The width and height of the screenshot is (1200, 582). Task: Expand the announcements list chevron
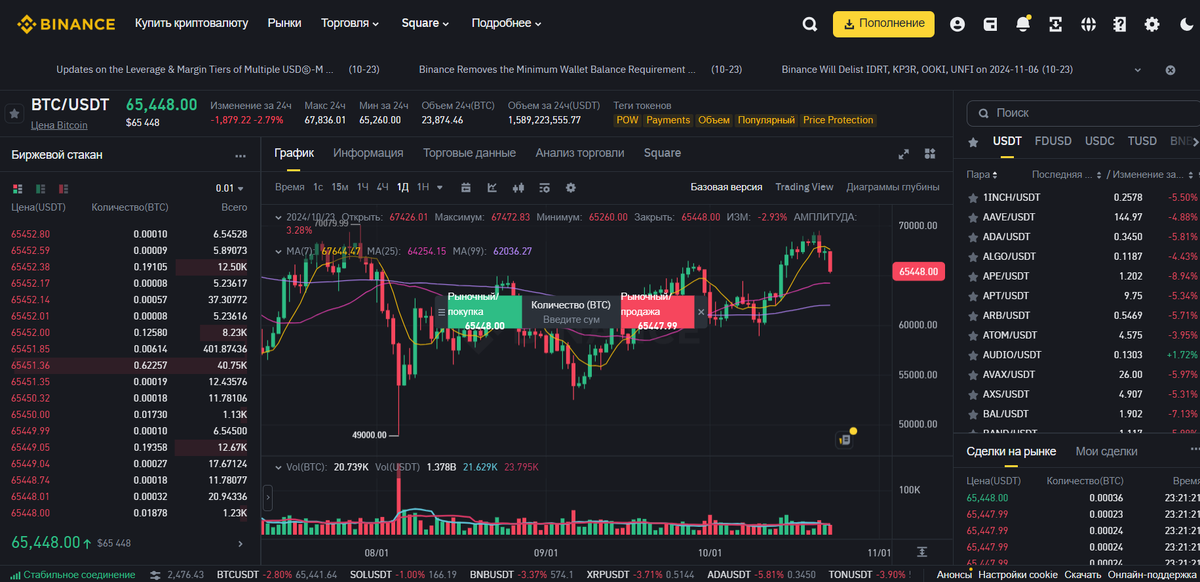coord(1137,70)
